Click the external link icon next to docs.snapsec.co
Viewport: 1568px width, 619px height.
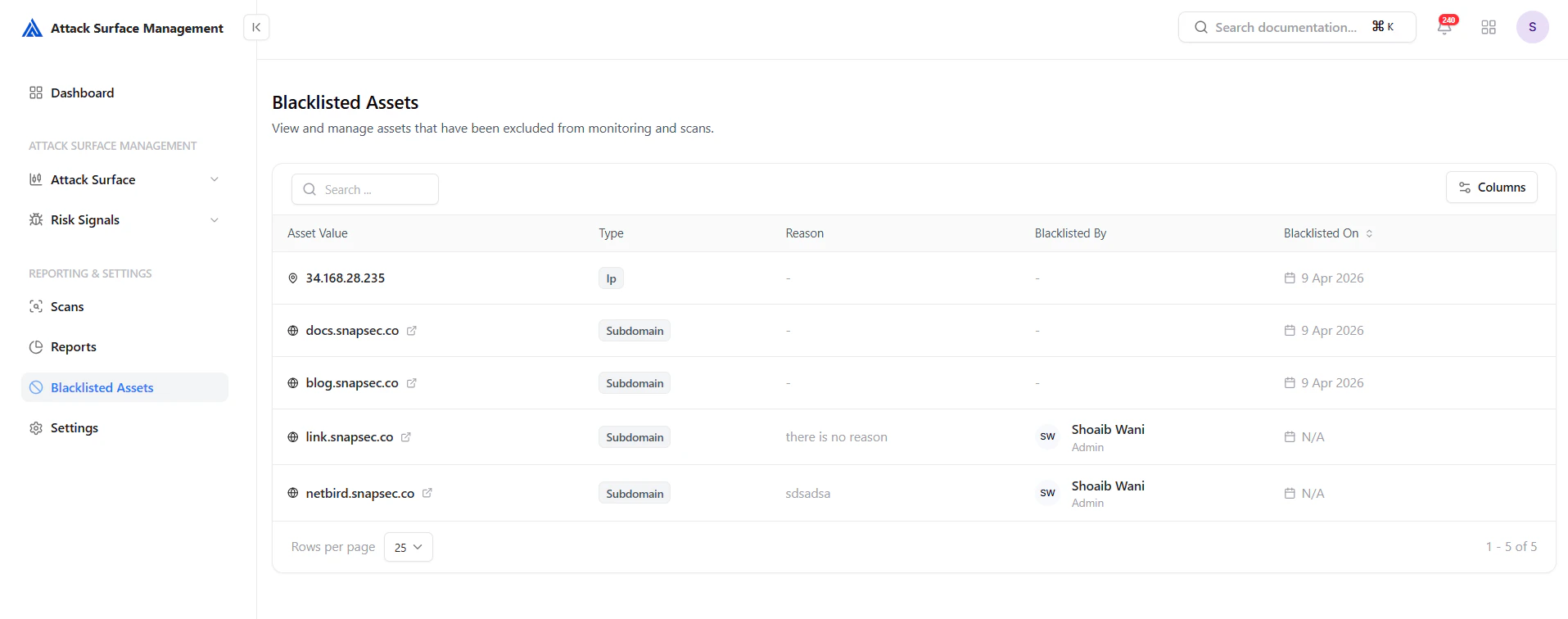[x=412, y=331]
